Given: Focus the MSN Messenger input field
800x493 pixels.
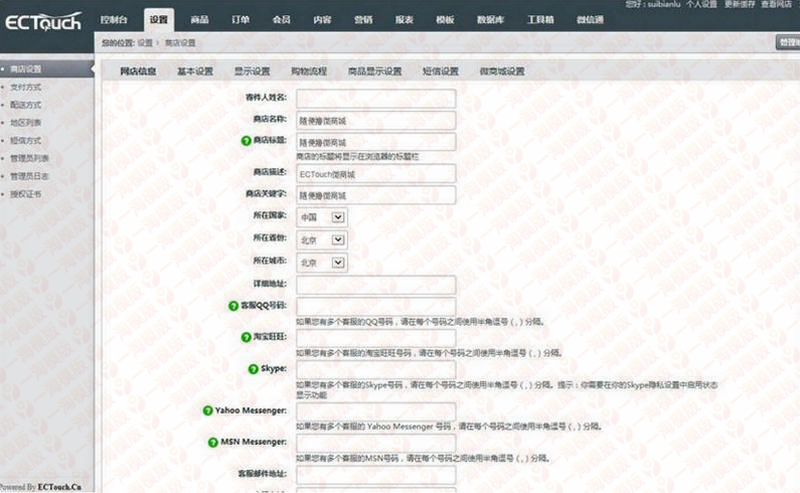Looking at the screenshot, I should [x=376, y=443].
